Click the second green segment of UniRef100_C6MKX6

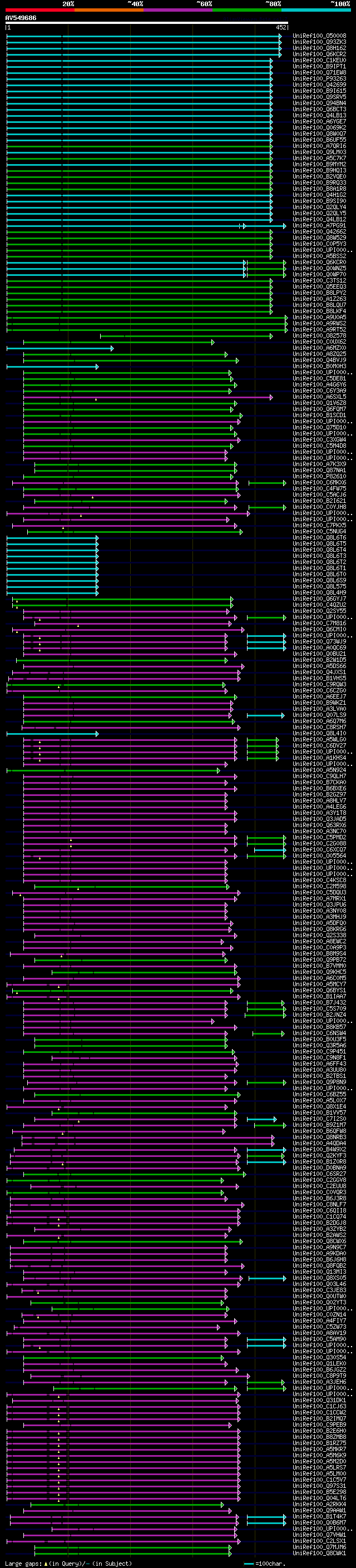(x=266, y=483)
